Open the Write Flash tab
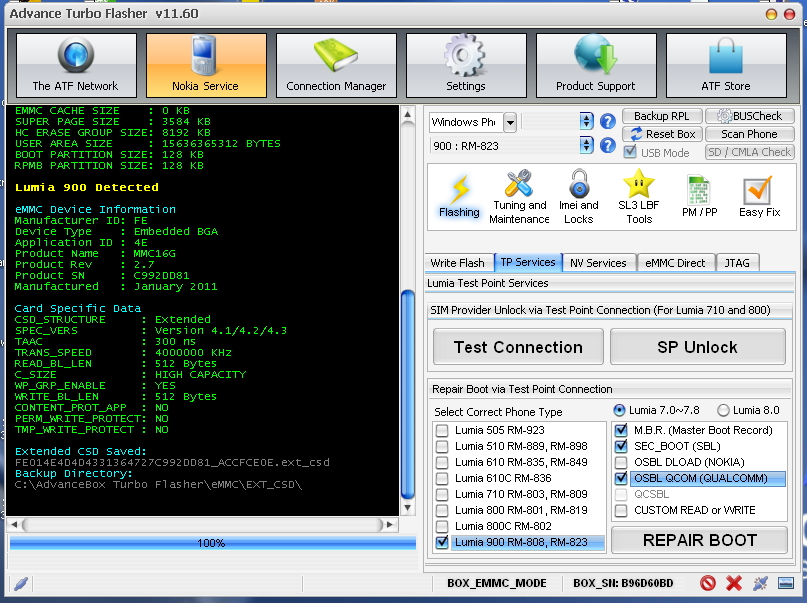The height and width of the screenshot is (603, 807). pyautogui.click(x=458, y=263)
